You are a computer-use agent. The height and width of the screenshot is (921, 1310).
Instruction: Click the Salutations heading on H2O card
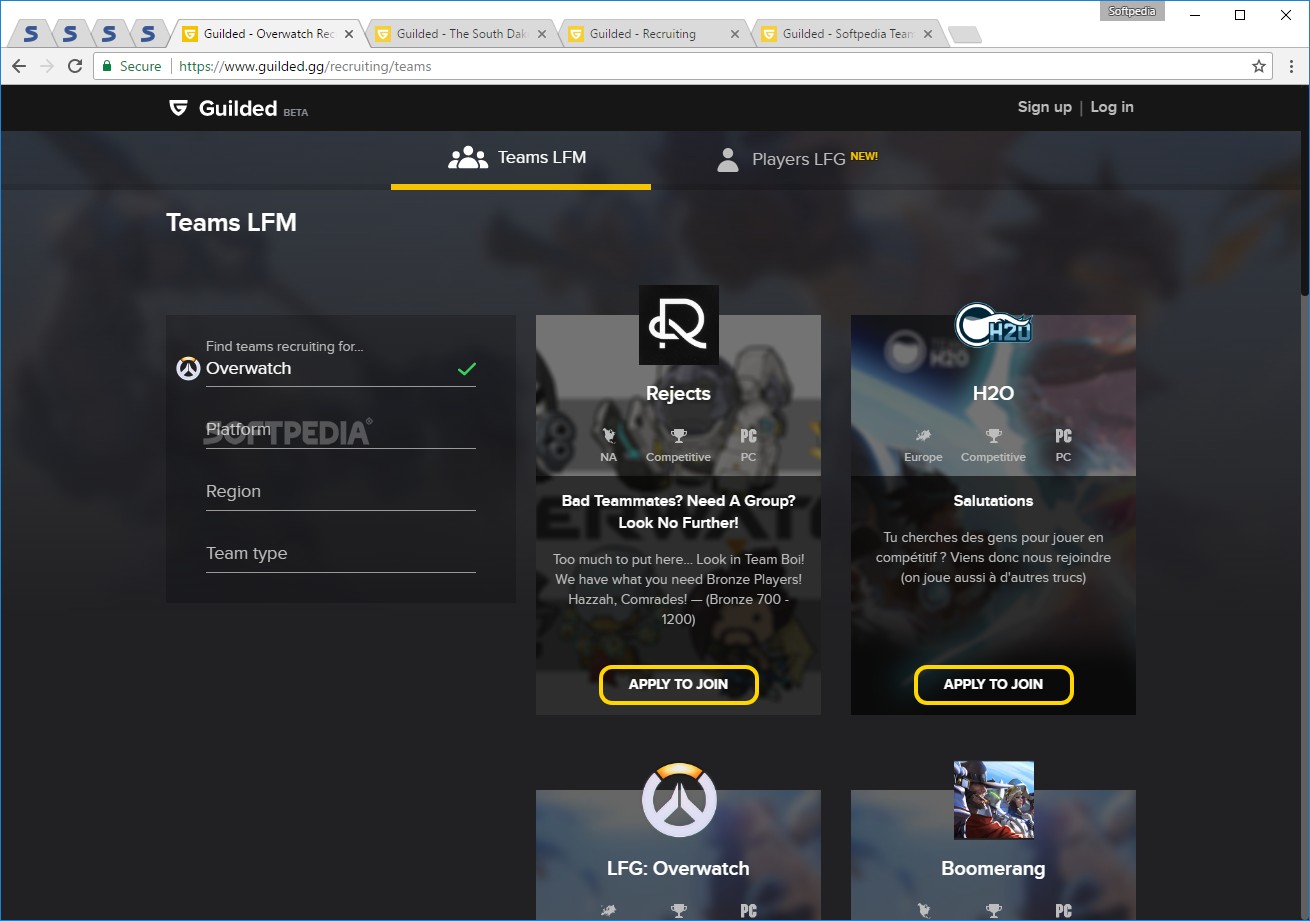pos(993,501)
